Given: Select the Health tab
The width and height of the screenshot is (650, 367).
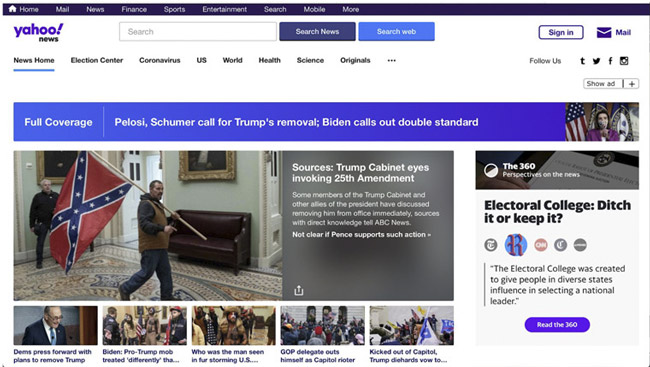Looking at the screenshot, I should click(x=269, y=61).
